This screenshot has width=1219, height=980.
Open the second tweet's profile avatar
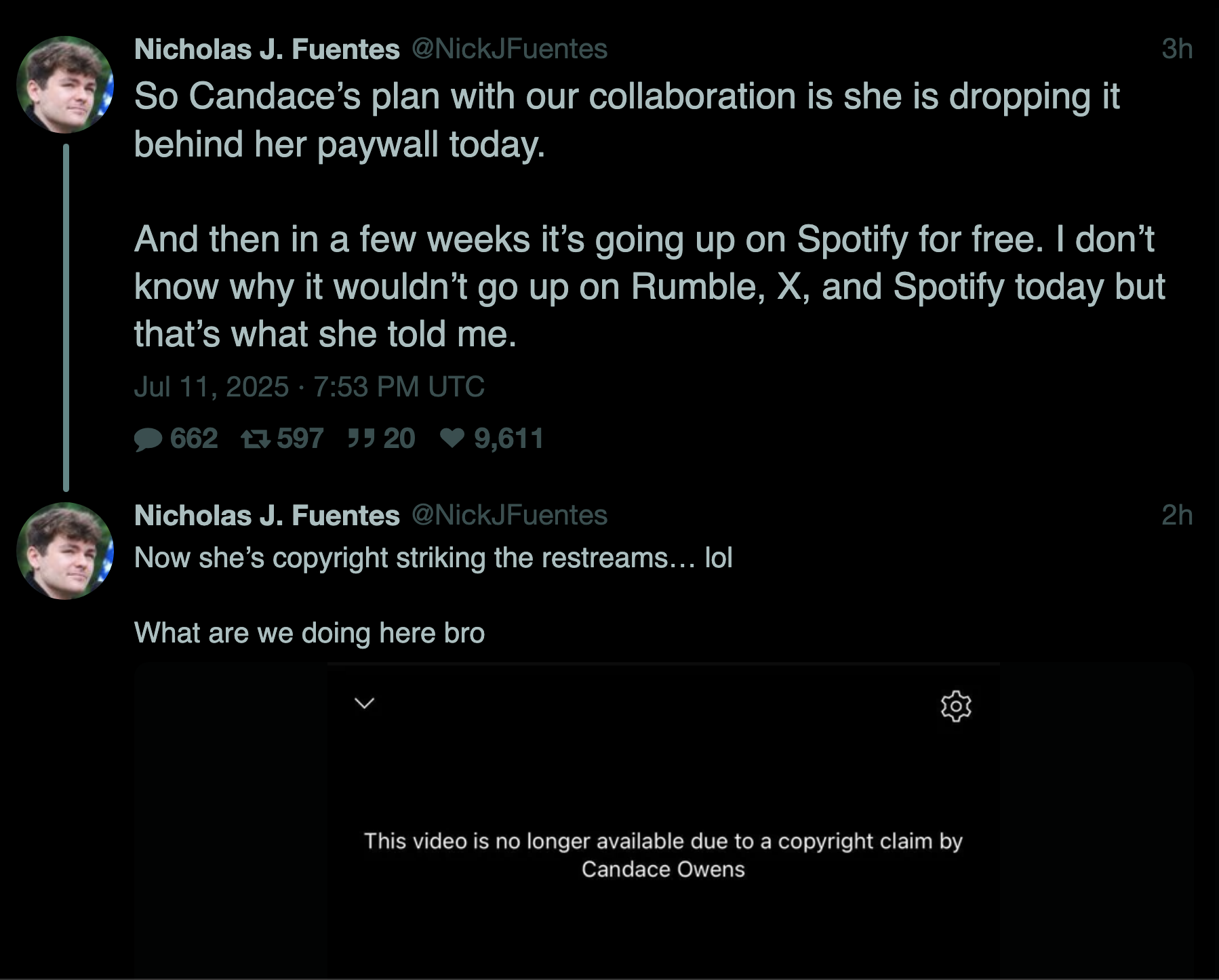click(x=65, y=551)
